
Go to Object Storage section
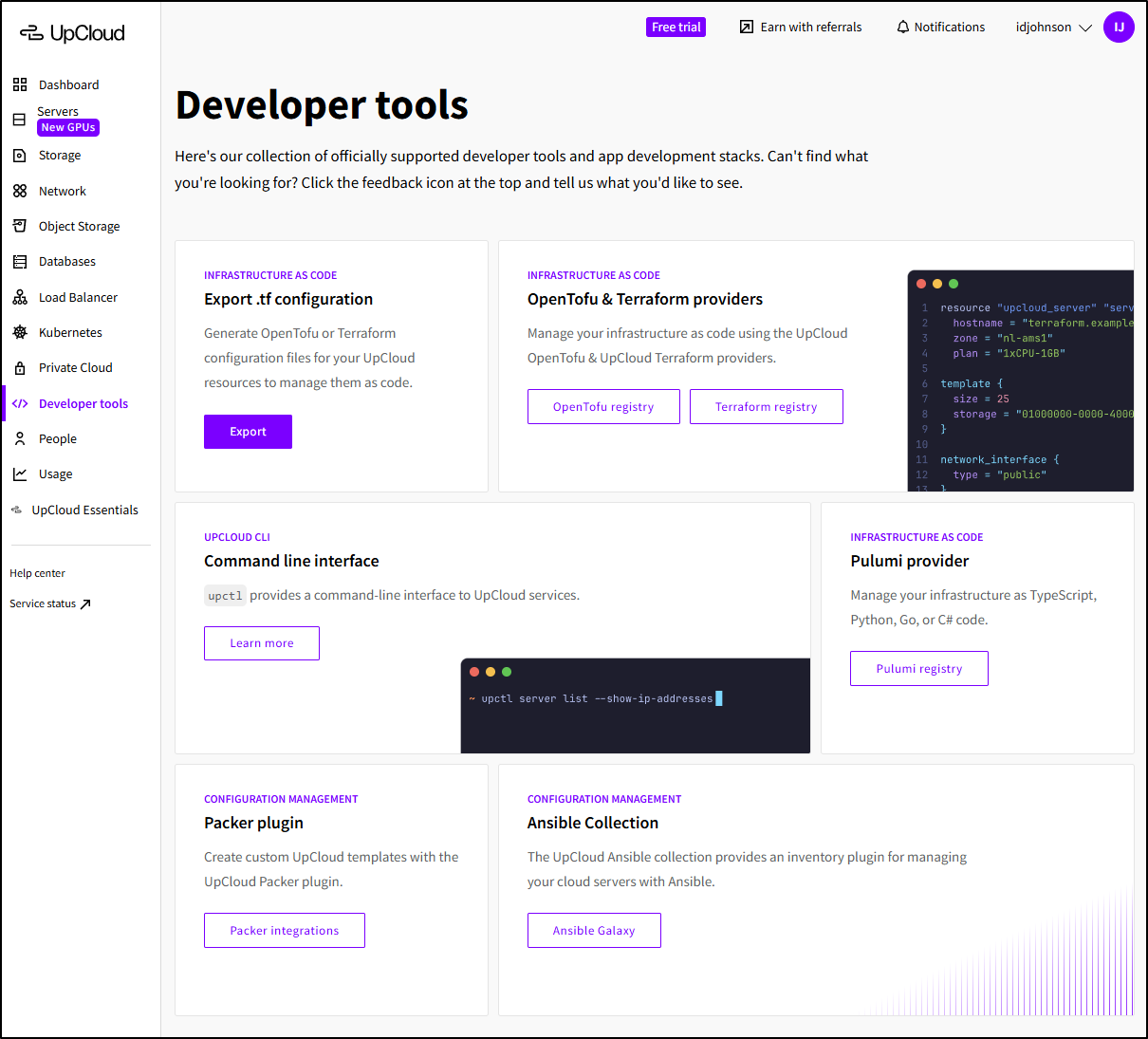pos(79,227)
